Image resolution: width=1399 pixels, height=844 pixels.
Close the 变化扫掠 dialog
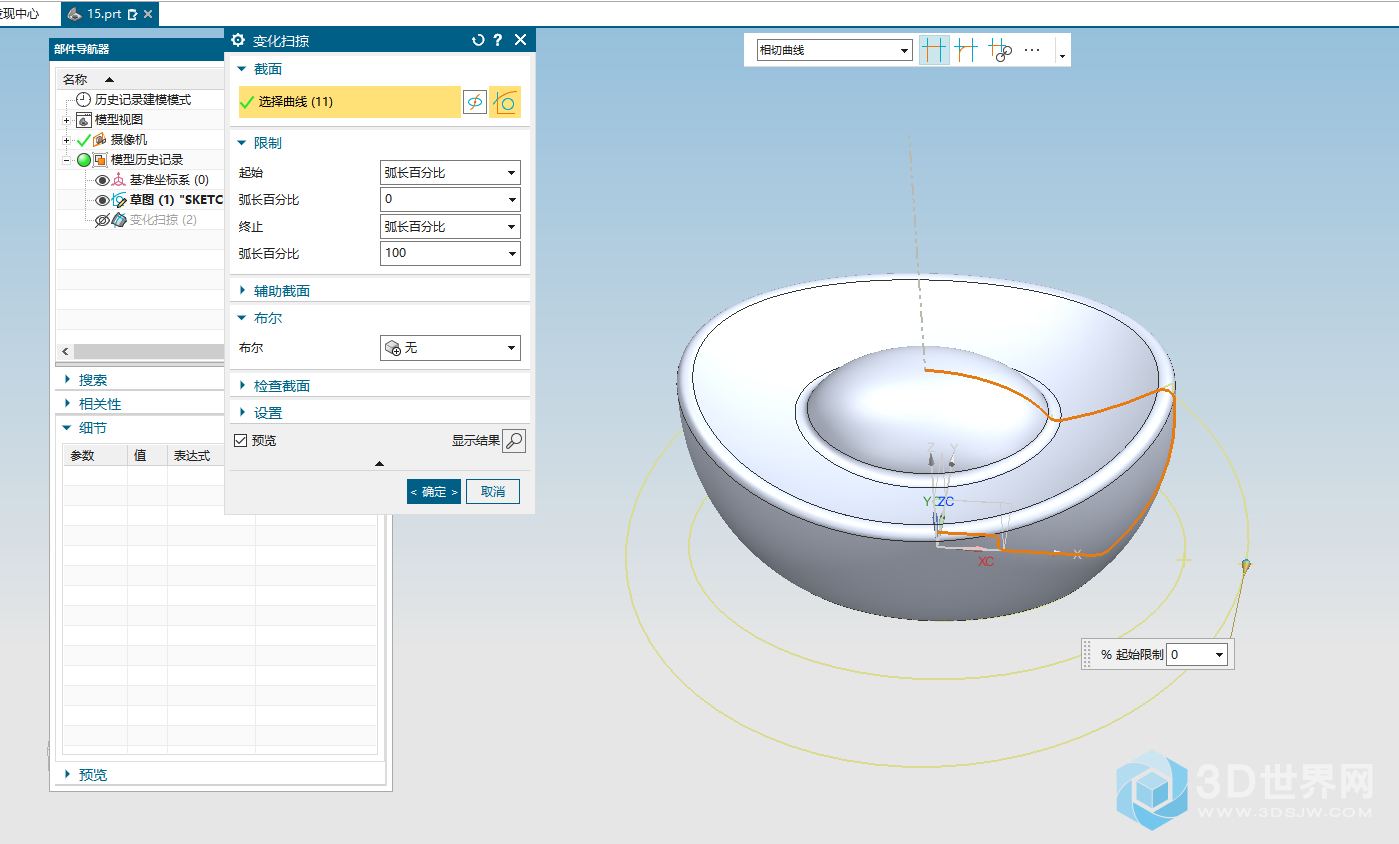pyautogui.click(x=520, y=40)
